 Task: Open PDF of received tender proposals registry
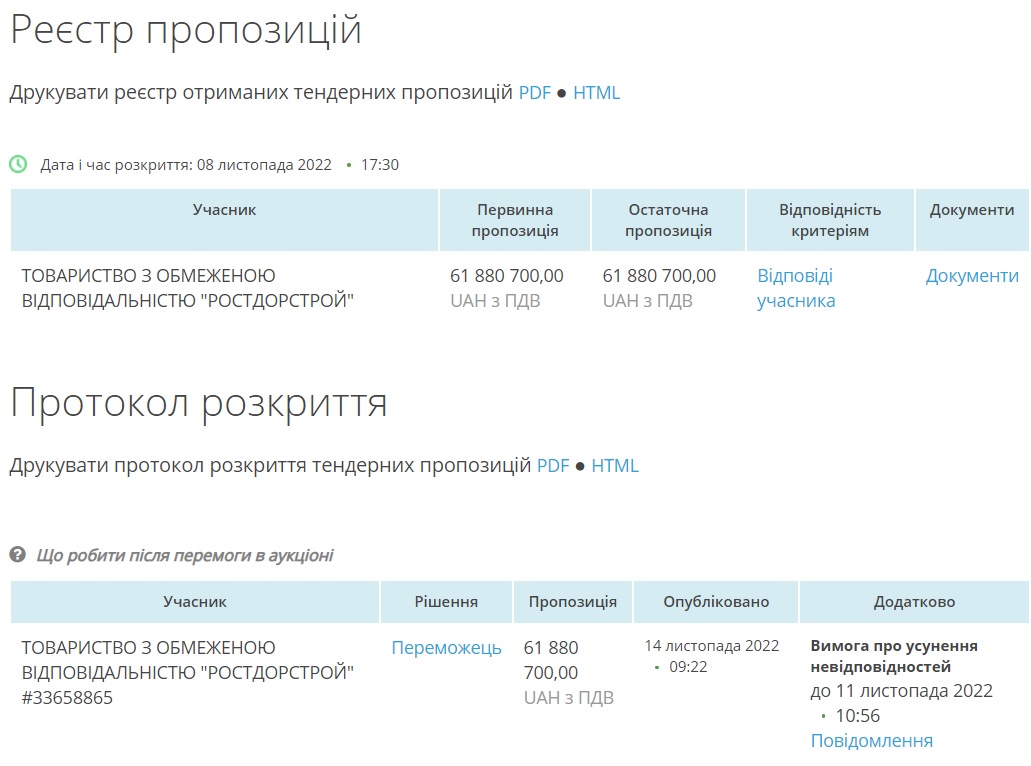tap(535, 93)
